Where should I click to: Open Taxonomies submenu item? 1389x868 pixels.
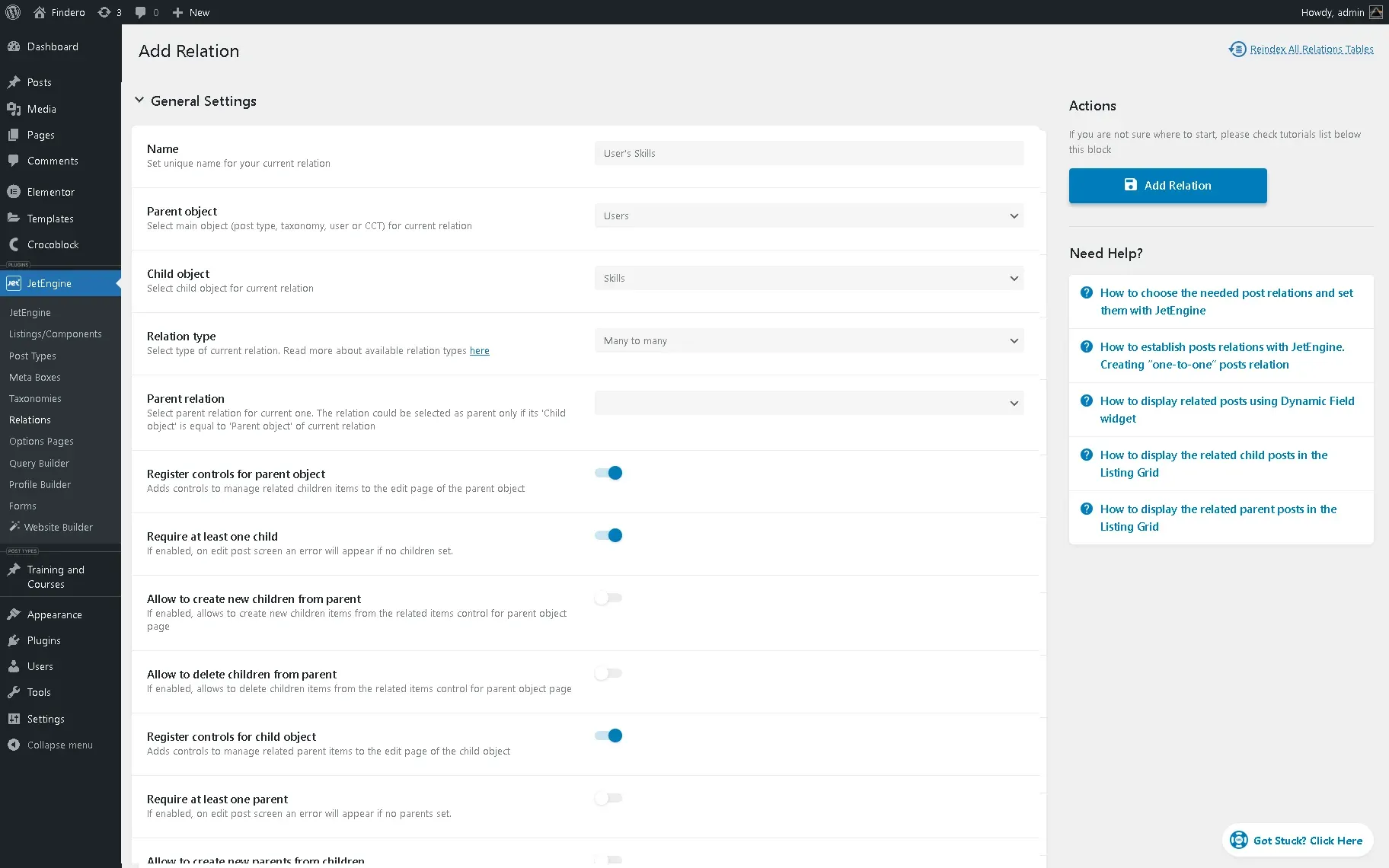(35, 399)
